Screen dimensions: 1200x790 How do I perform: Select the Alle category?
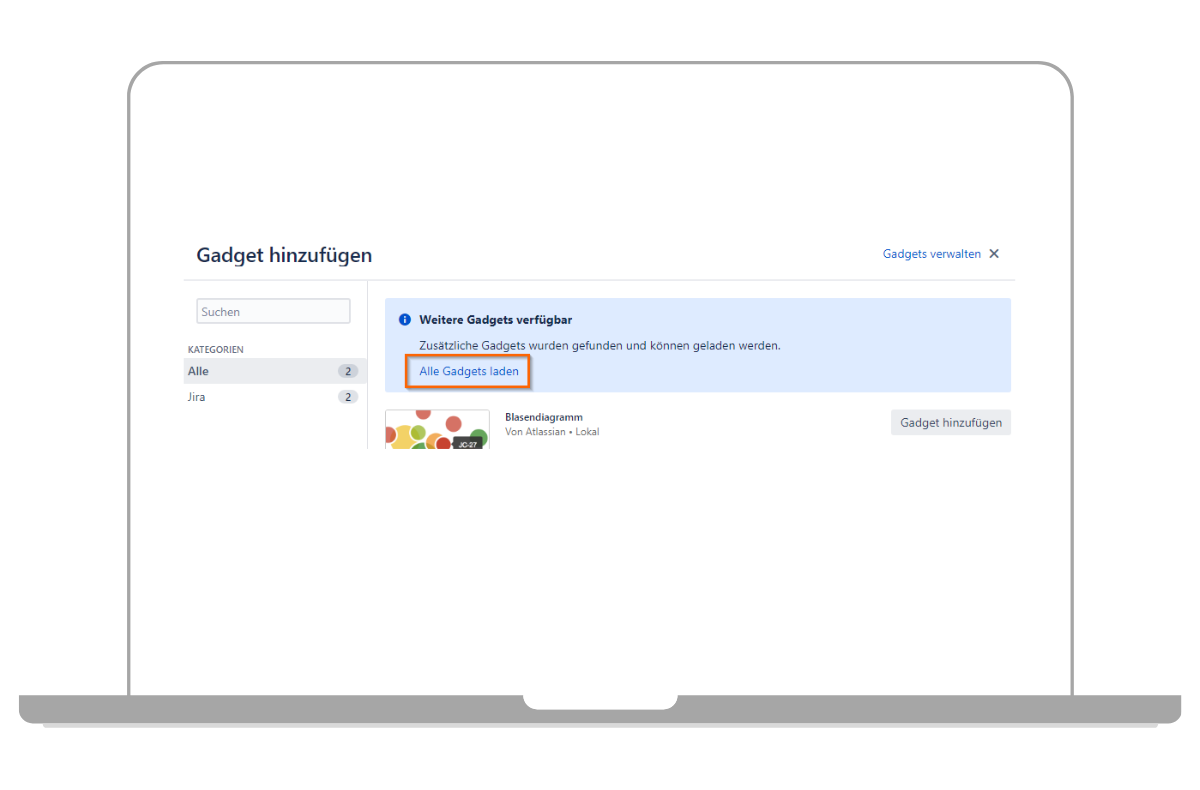(x=199, y=371)
